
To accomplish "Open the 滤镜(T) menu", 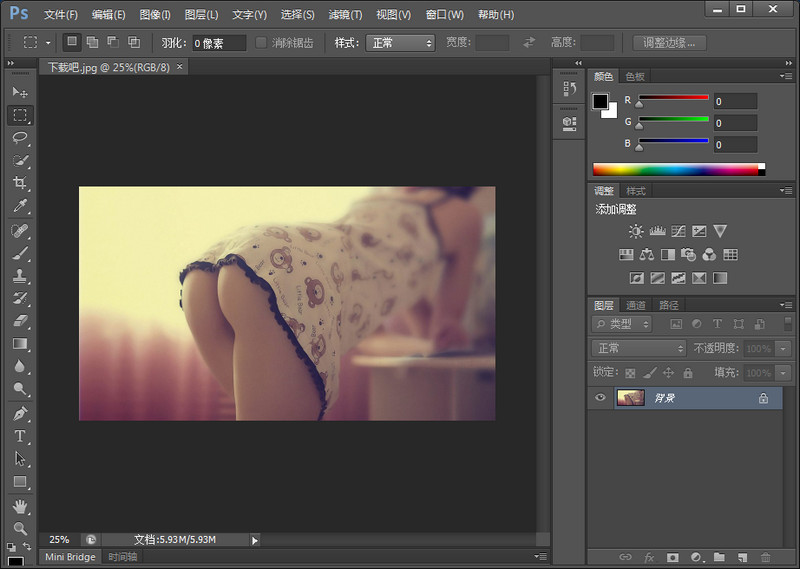I will [345, 15].
